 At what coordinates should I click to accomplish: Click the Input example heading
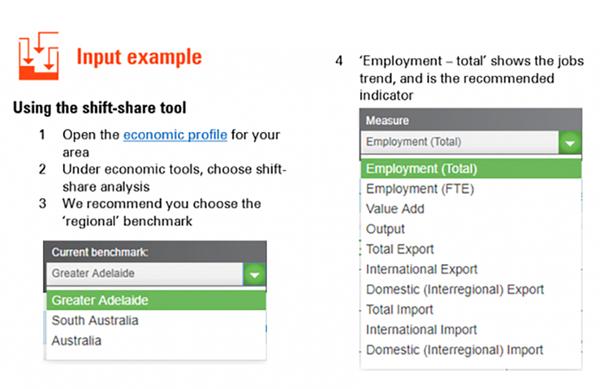point(139,57)
